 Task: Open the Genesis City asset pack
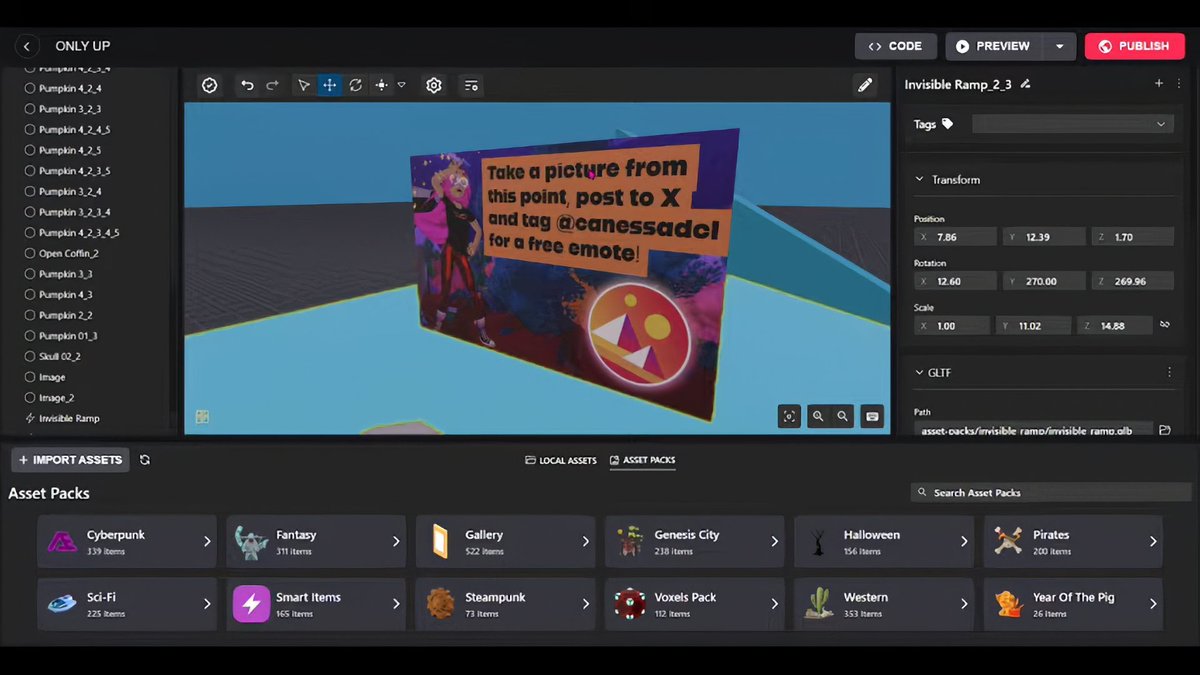pyautogui.click(x=695, y=542)
